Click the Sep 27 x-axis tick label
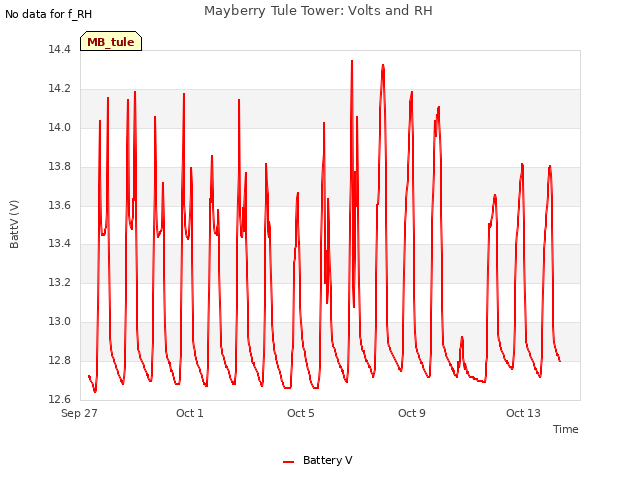Screen dimensions: 640x480 (79, 413)
